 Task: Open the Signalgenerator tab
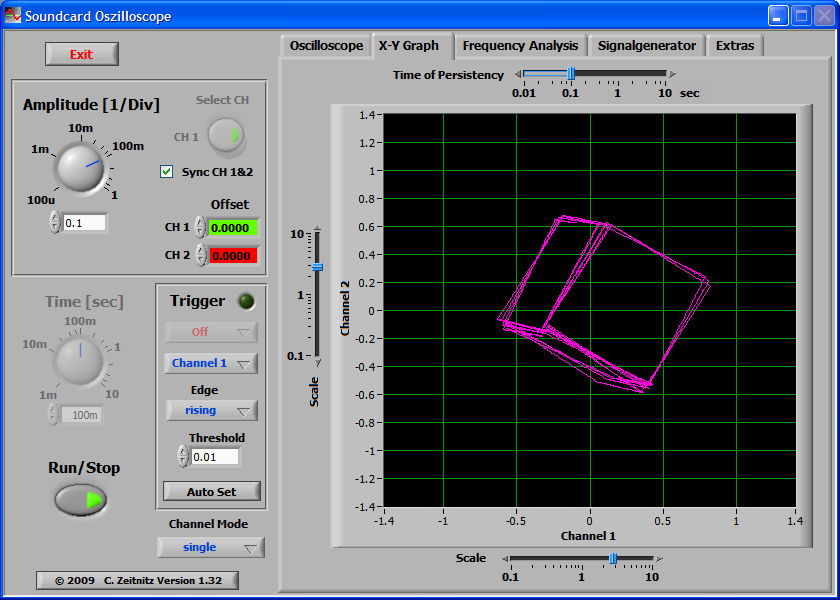pos(646,46)
